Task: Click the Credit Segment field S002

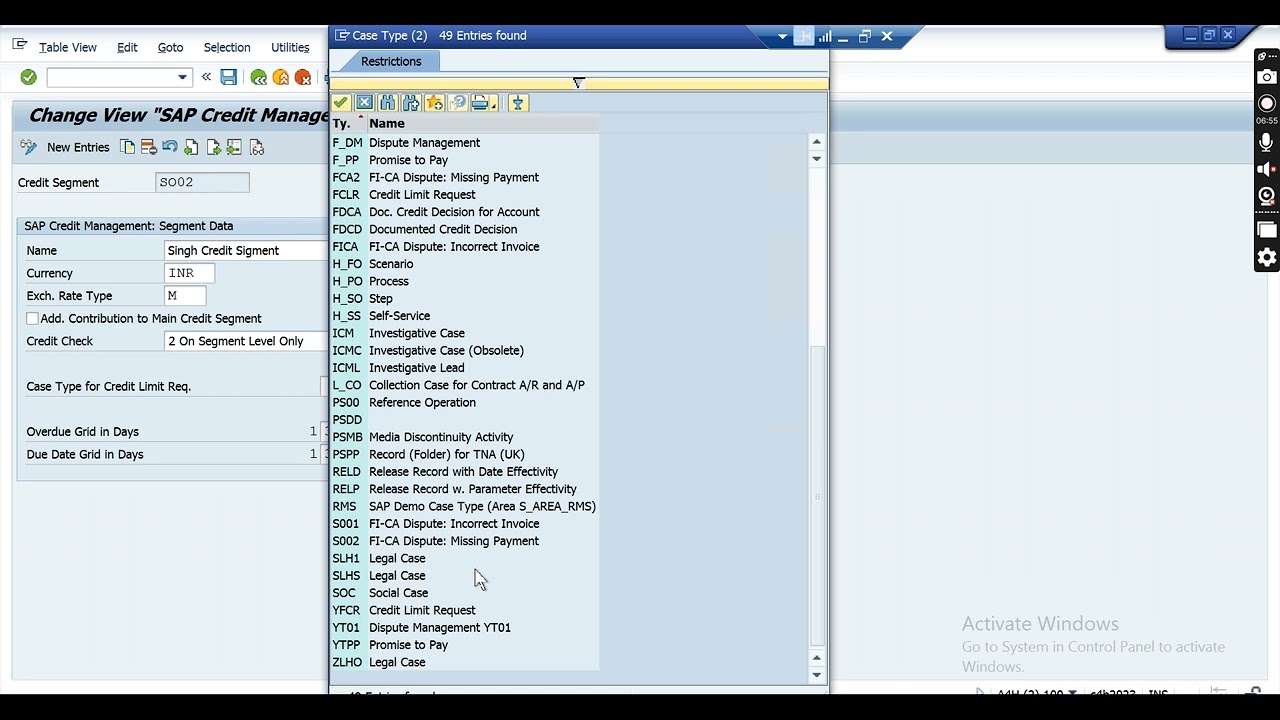Action: coord(203,182)
